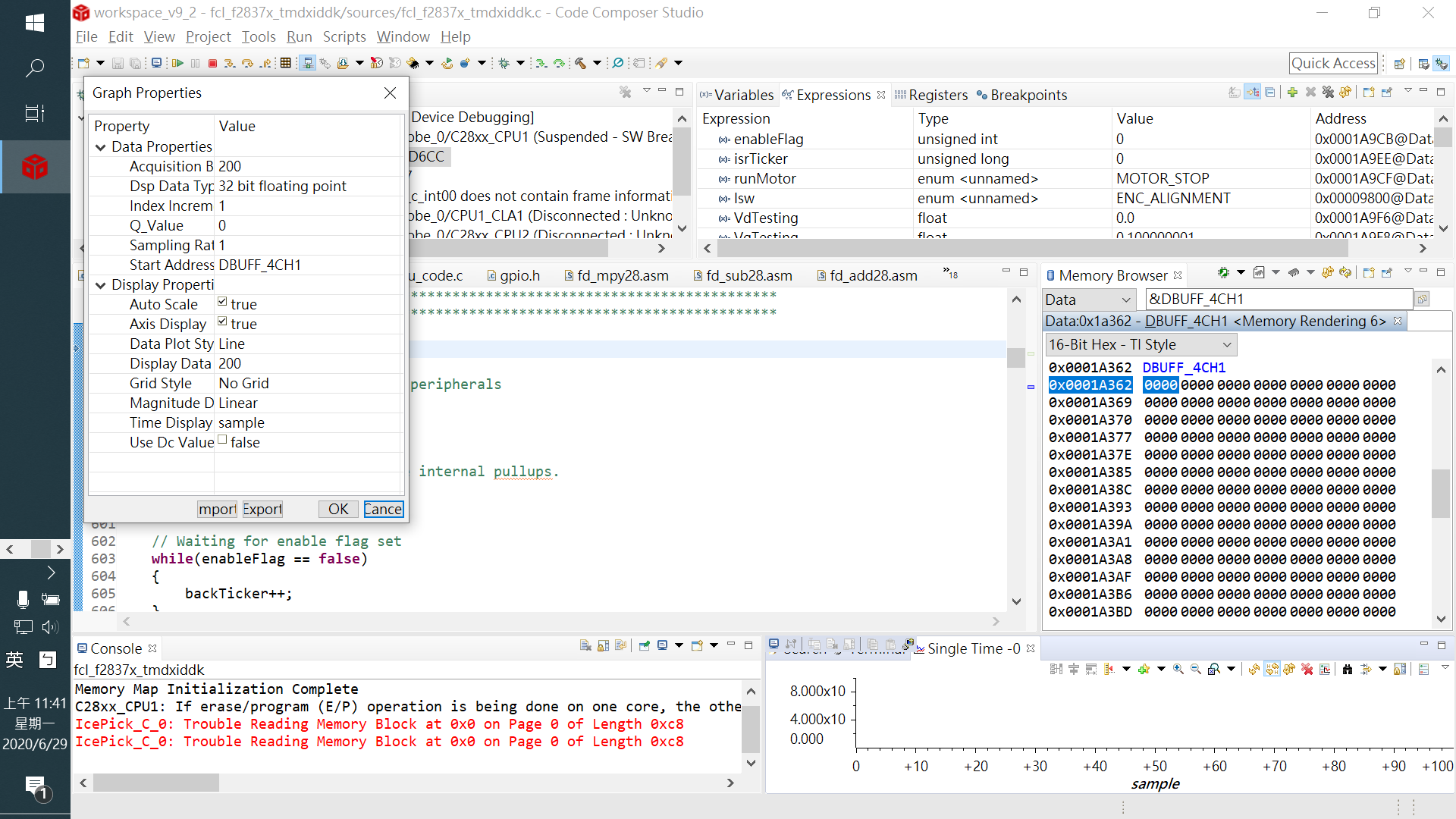Open dropdown arrow beside the Debug bug icon

520,63
